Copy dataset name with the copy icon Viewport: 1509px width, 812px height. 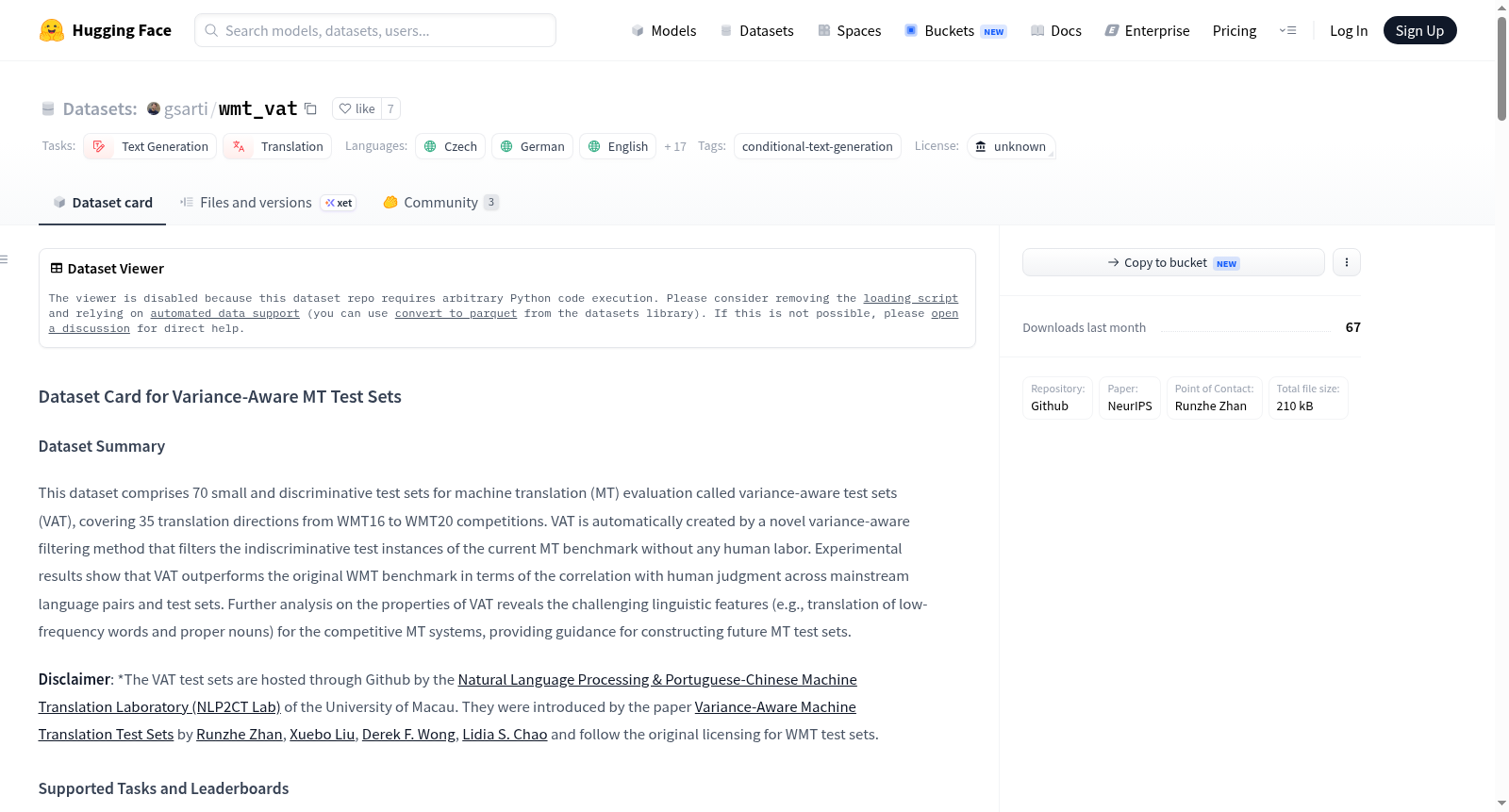pos(310,108)
